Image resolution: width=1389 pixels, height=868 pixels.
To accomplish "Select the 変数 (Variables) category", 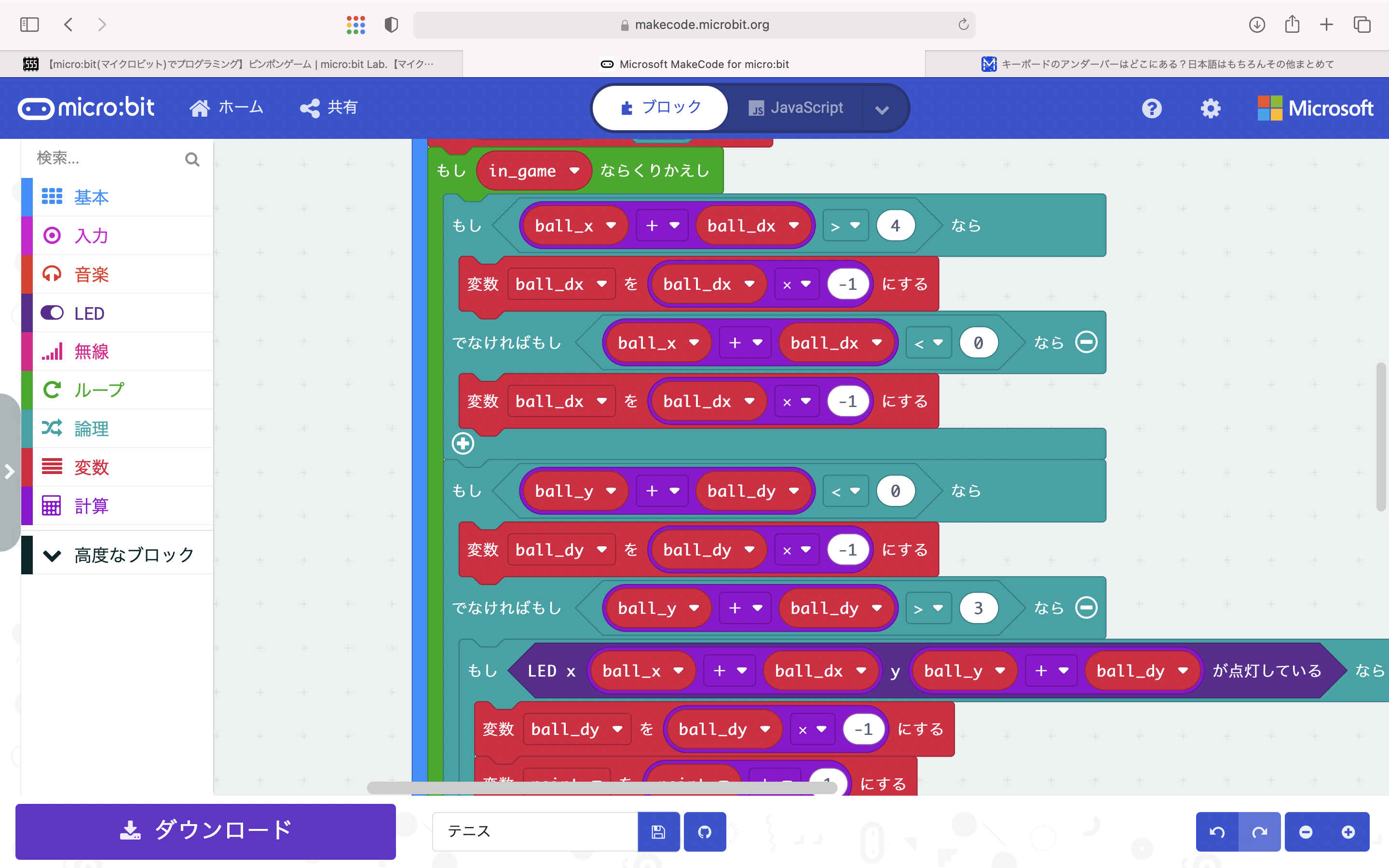I will [93, 467].
